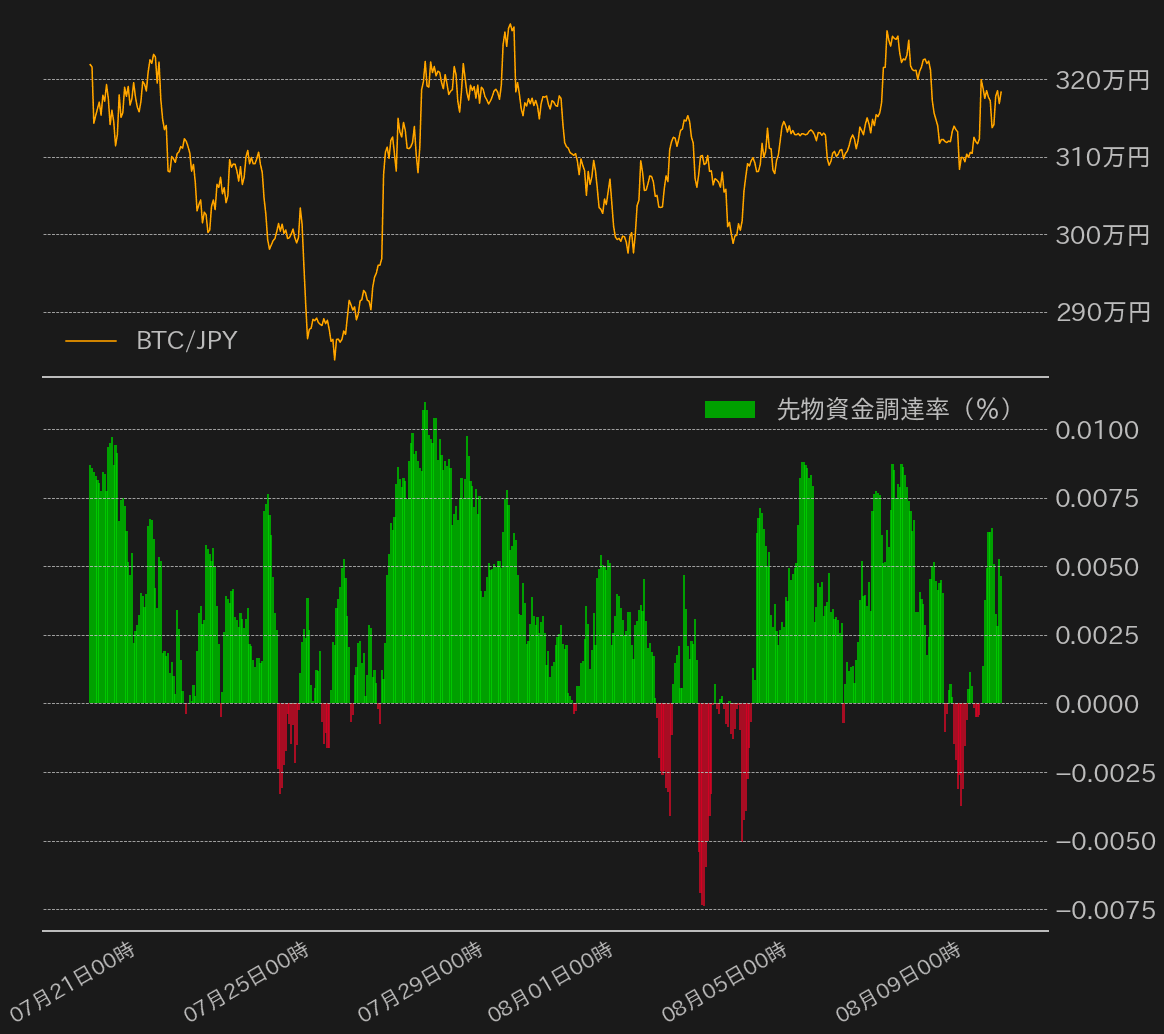Click the 320万円 price axis label
The height and width of the screenshot is (1034, 1164).
tap(1103, 81)
